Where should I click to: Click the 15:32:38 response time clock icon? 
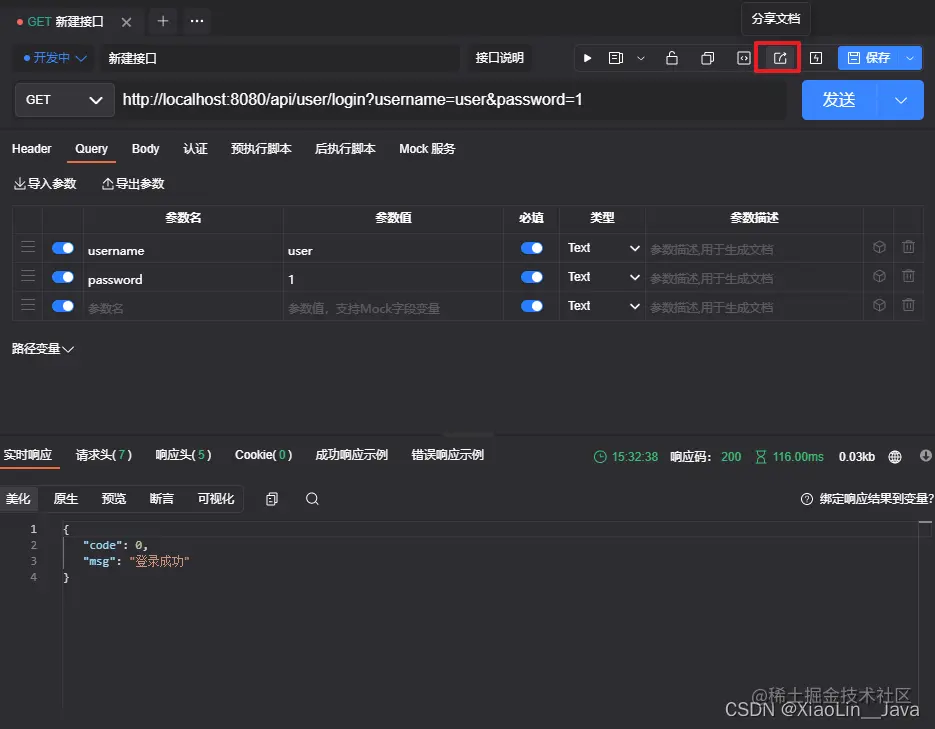click(600, 457)
